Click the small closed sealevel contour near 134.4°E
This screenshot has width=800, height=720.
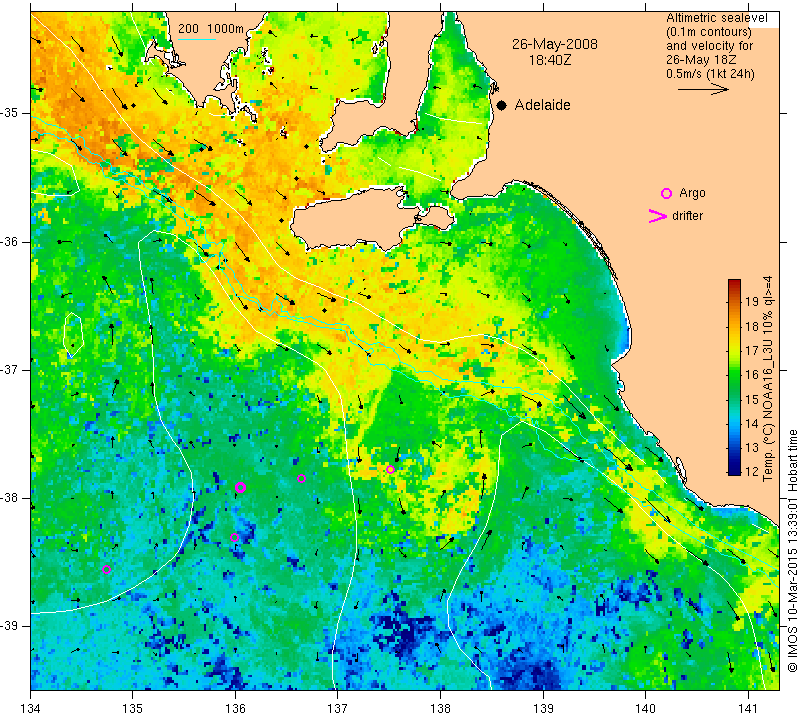(x=73, y=334)
